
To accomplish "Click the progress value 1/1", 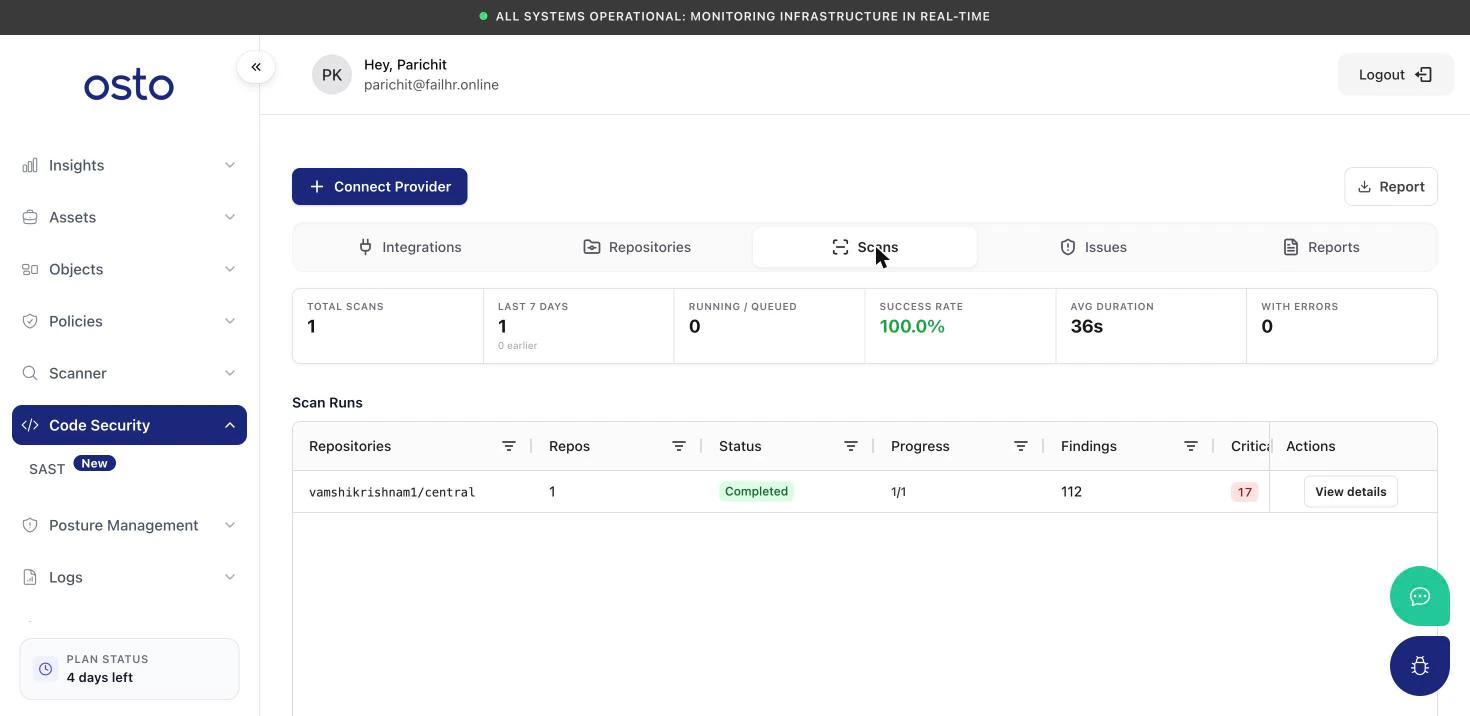I will coord(898,492).
